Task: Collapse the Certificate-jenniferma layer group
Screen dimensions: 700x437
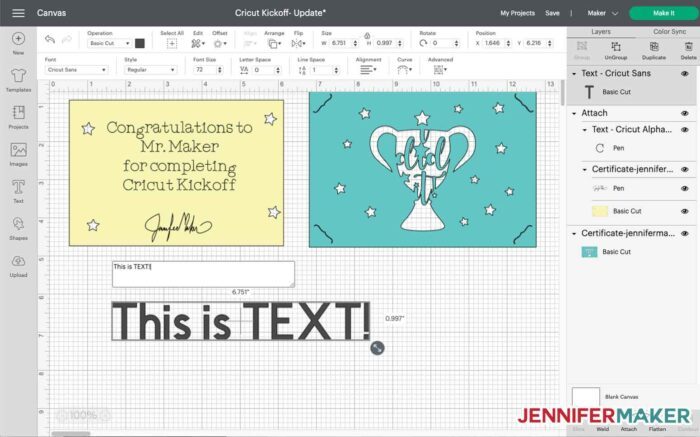Action: pos(574,233)
